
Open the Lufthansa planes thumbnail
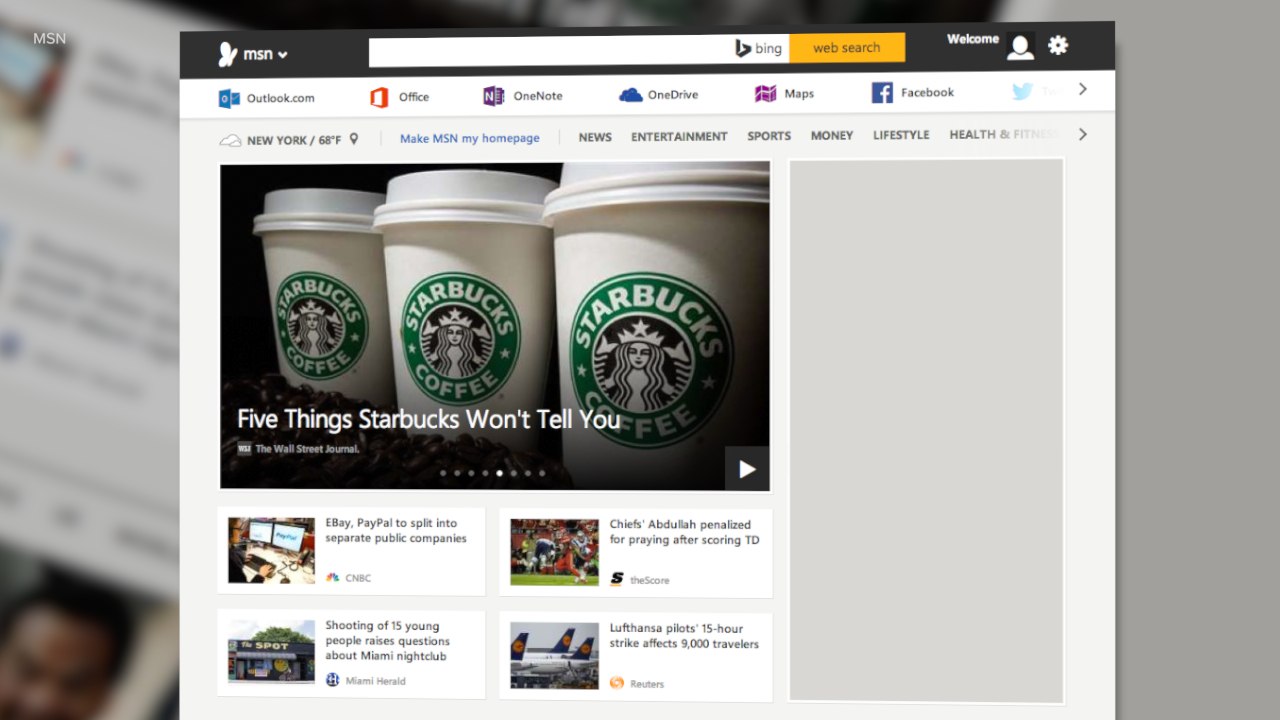tap(554, 656)
